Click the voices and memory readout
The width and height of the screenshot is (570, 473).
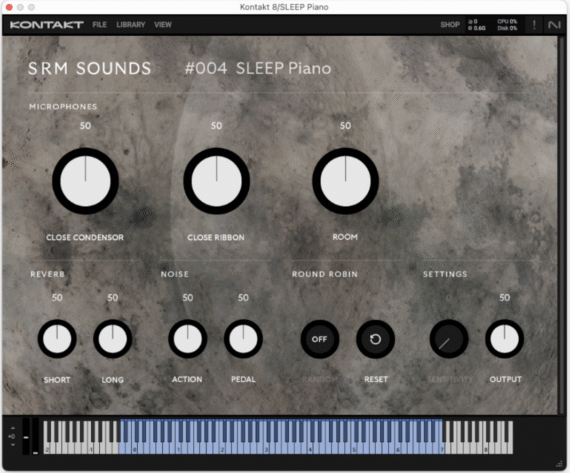477,25
